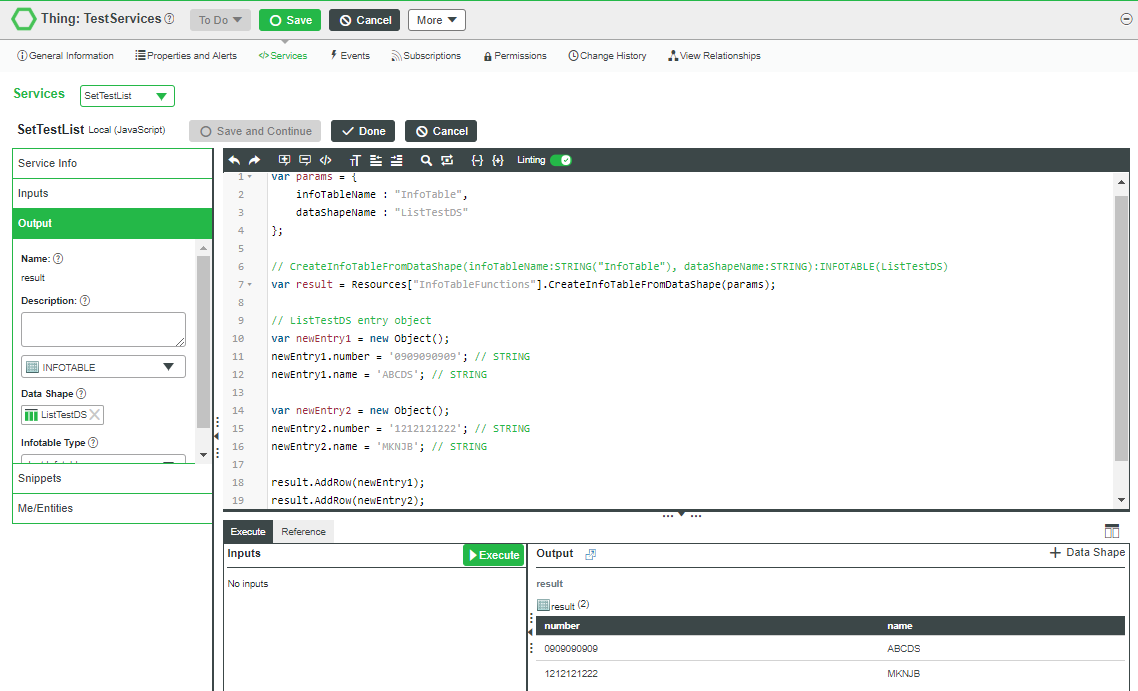Open the SetTestList service dropdown
The width and height of the screenshot is (1138, 691).
click(x=127, y=96)
